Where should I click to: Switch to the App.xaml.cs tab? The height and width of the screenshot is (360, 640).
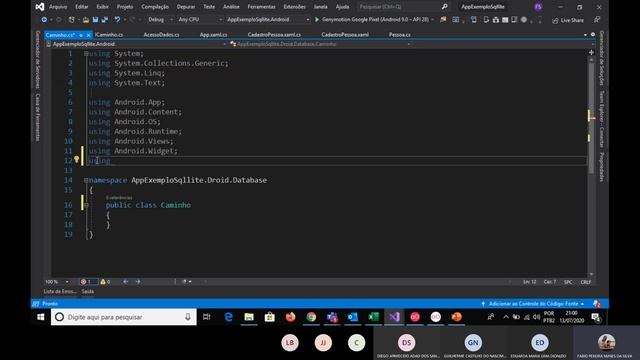(213, 35)
